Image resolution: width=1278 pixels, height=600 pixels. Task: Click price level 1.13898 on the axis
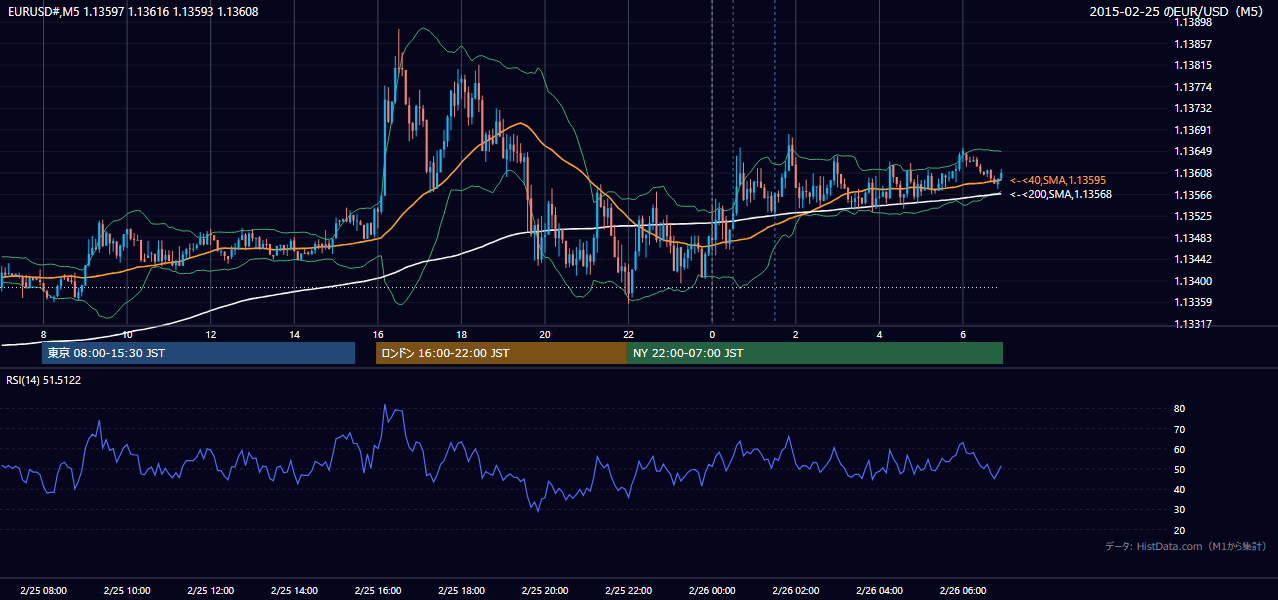tap(1193, 22)
